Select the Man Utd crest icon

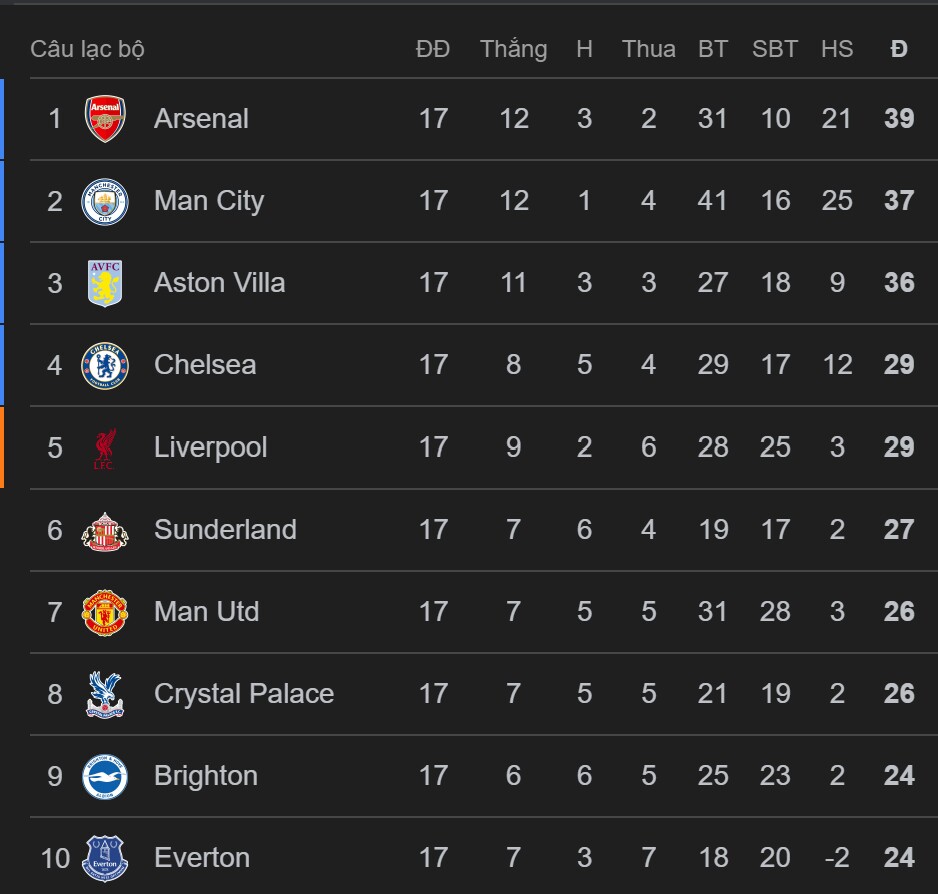105,612
